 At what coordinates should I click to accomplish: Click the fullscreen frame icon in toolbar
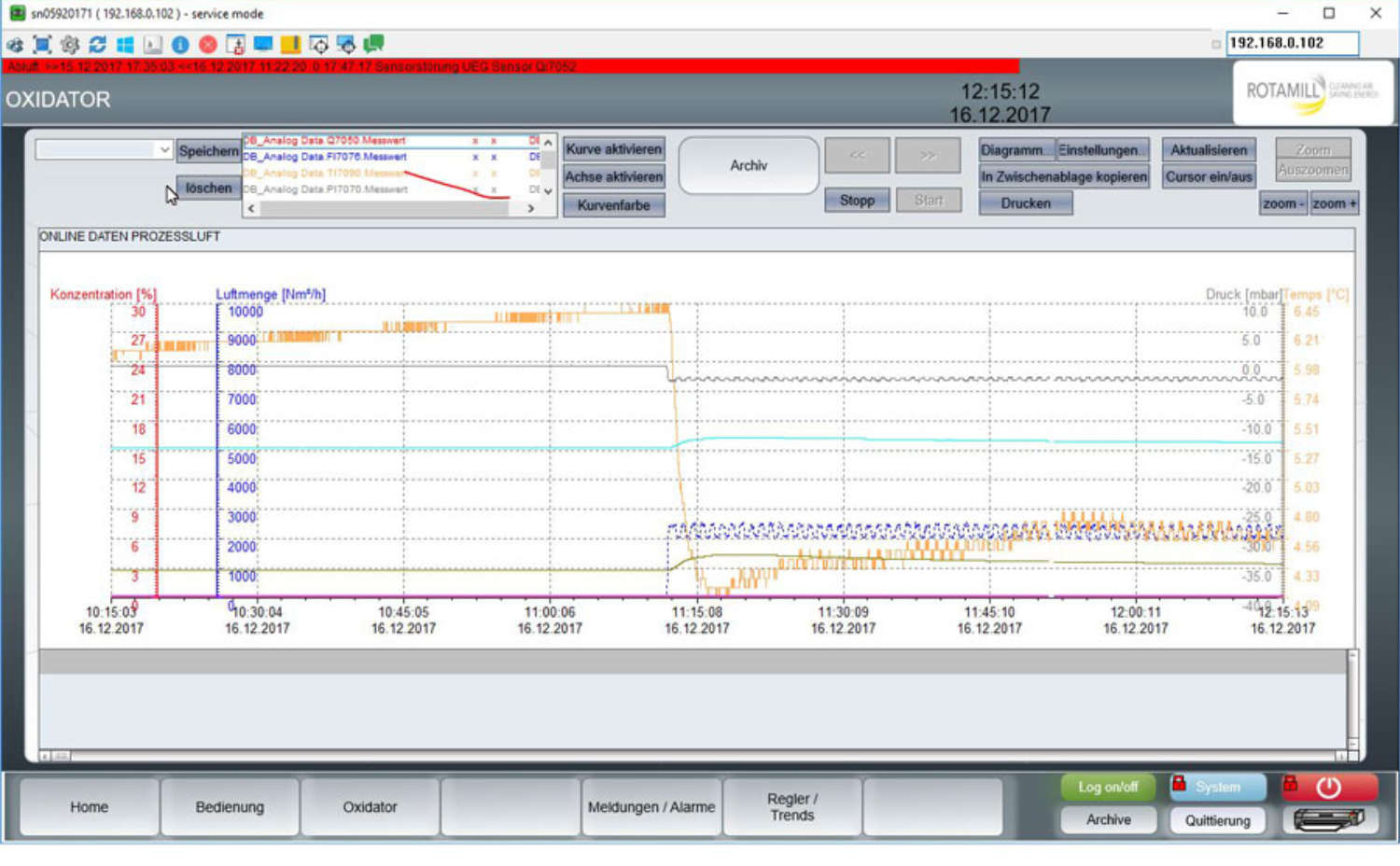click(x=42, y=44)
